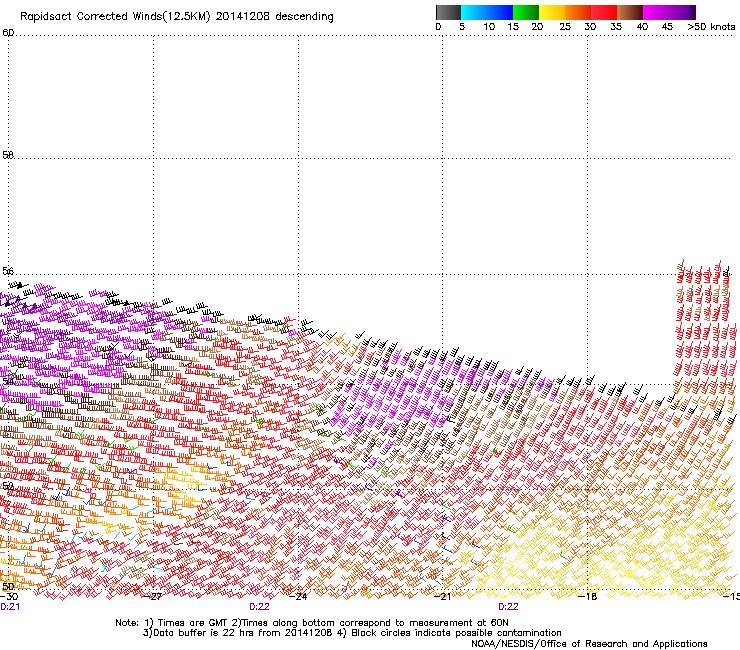Click the 'D:22' time label right of -21

pyautogui.click(x=508, y=607)
